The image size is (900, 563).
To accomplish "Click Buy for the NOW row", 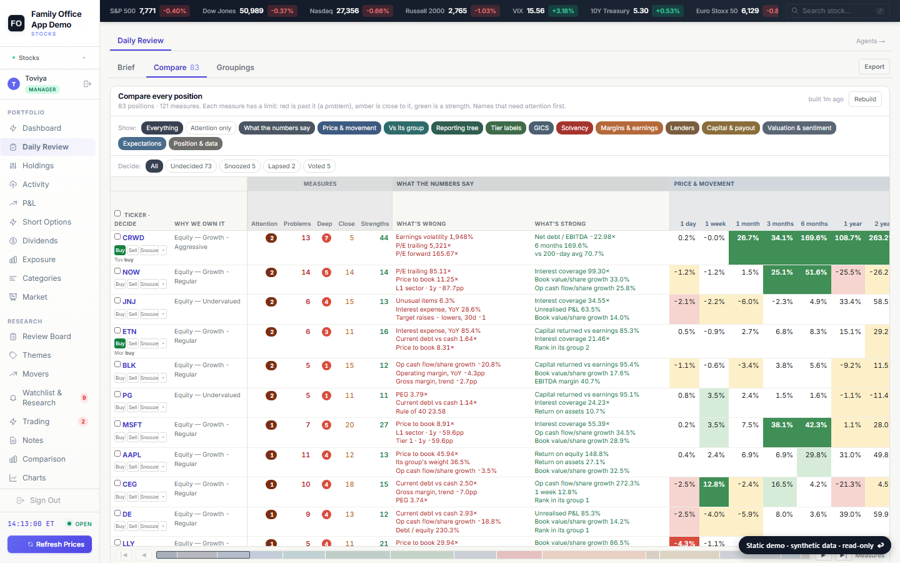I will tap(120, 284).
